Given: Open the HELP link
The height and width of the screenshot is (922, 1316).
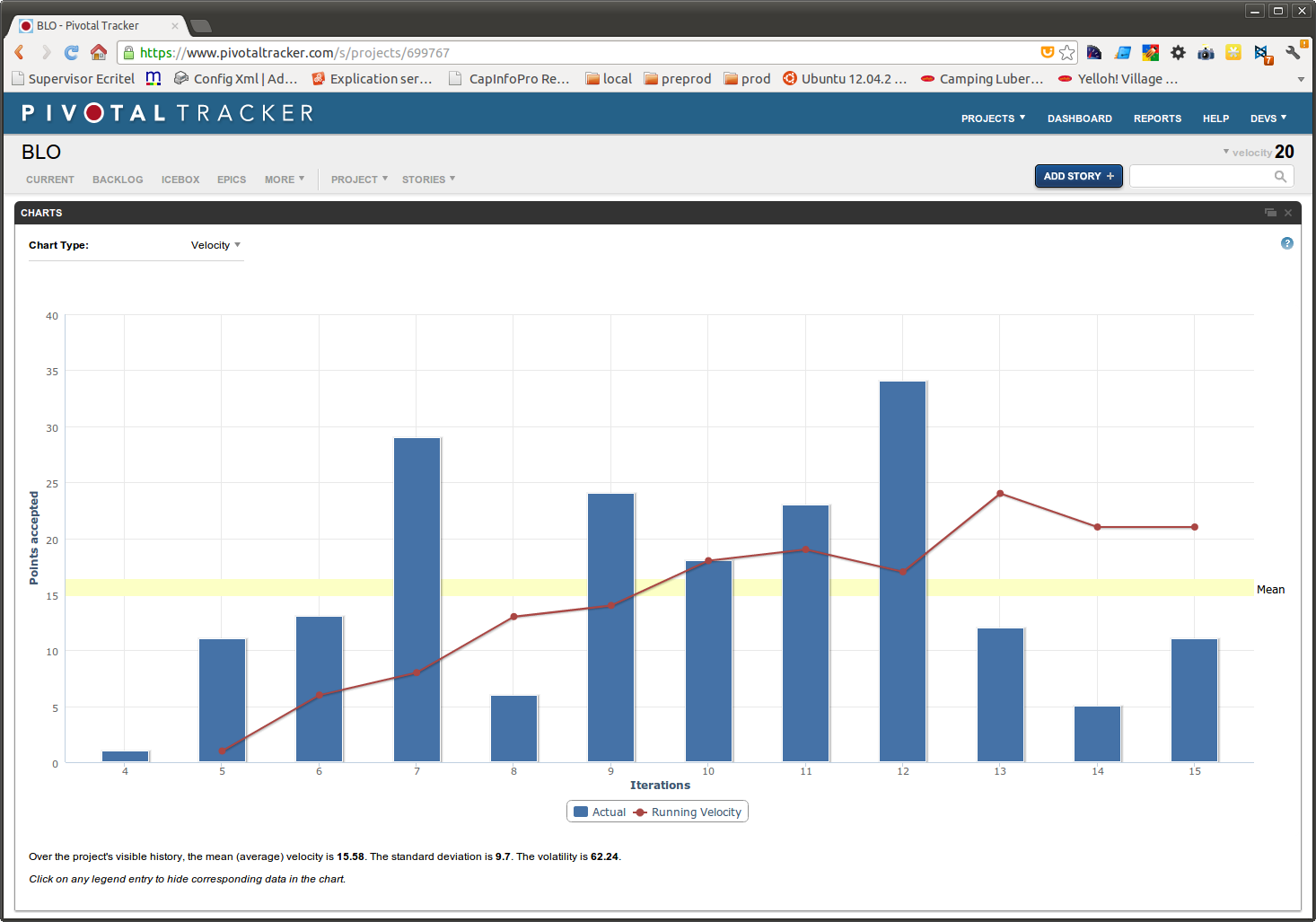Looking at the screenshot, I should (1215, 119).
